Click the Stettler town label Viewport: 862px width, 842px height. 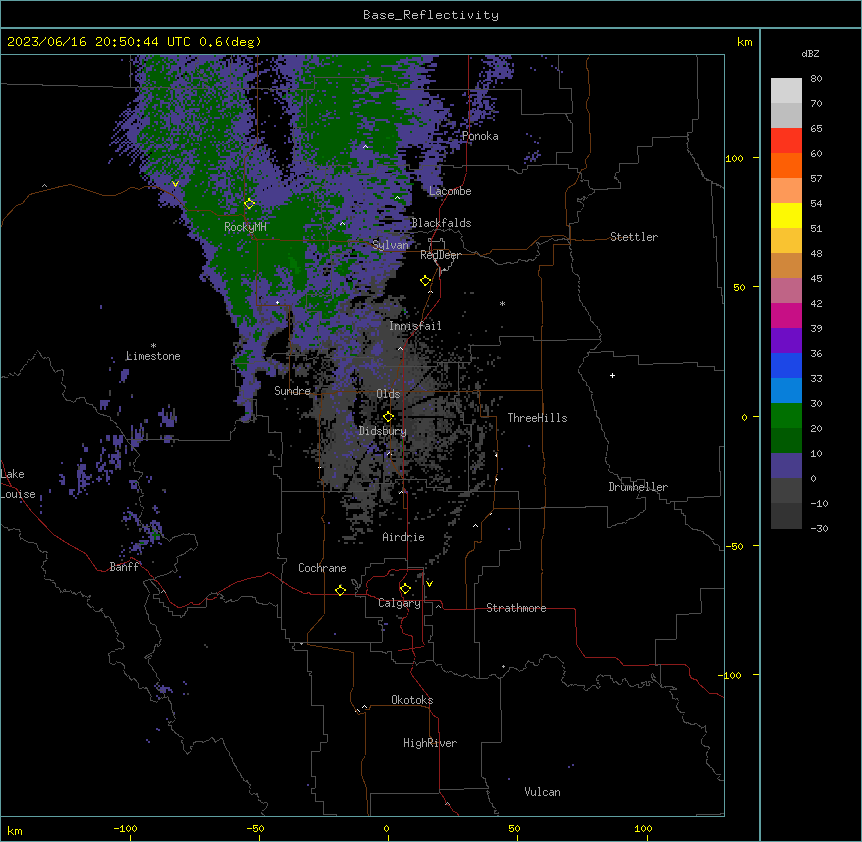pyautogui.click(x=634, y=237)
